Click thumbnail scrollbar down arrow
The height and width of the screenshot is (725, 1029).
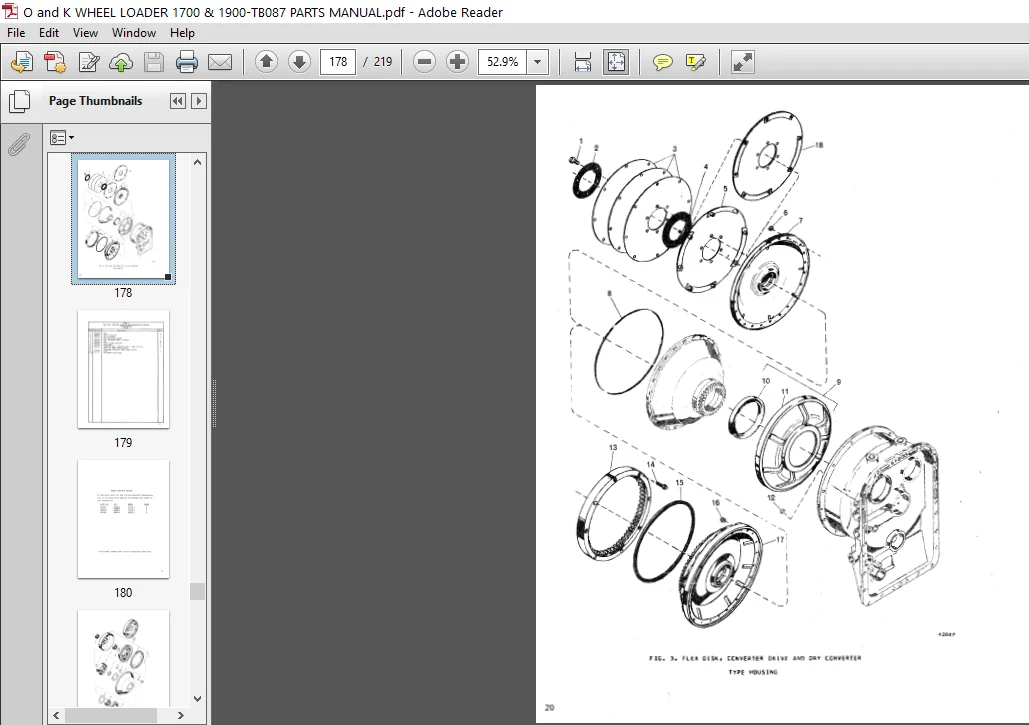click(198, 699)
